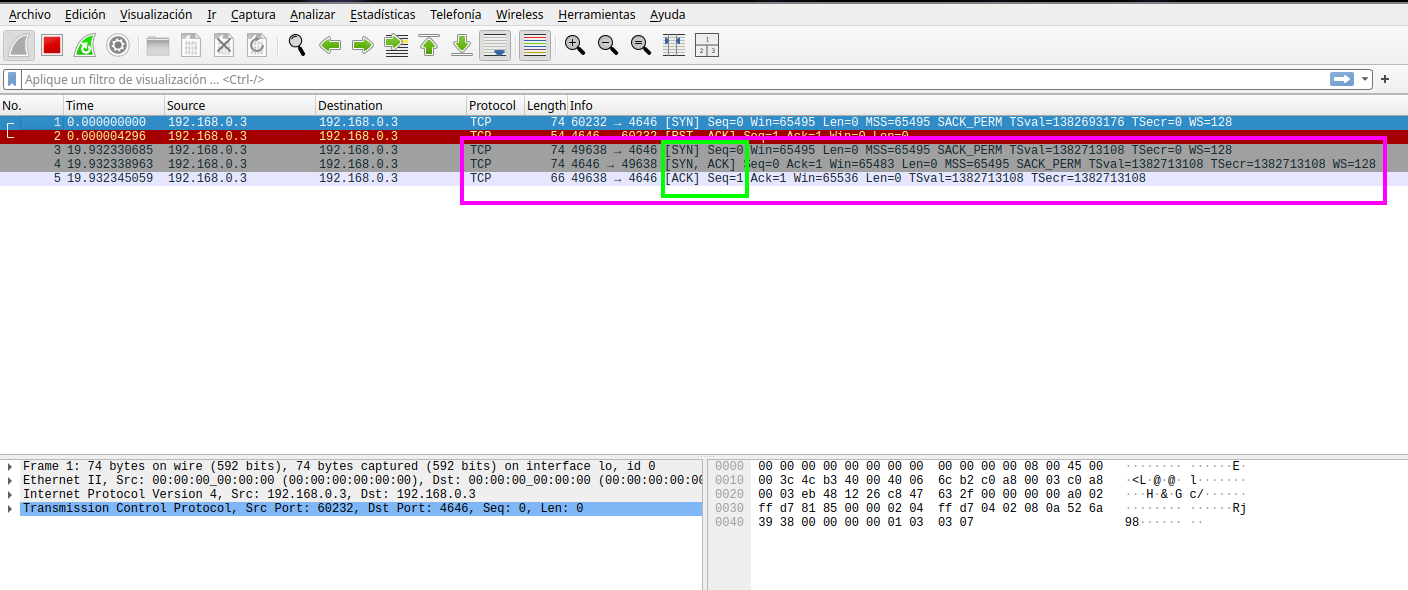Open the display filter history dropdown
The width and height of the screenshot is (1408, 590).
[x=1365, y=79]
